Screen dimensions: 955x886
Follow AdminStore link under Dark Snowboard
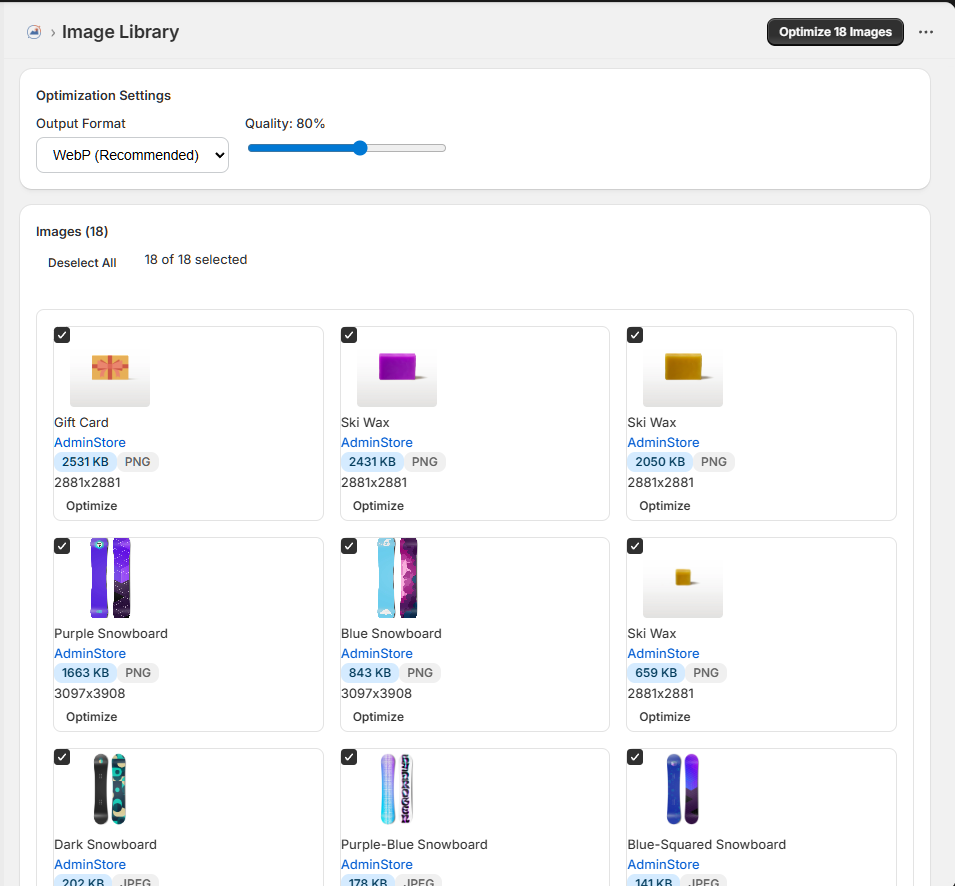point(90,865)
